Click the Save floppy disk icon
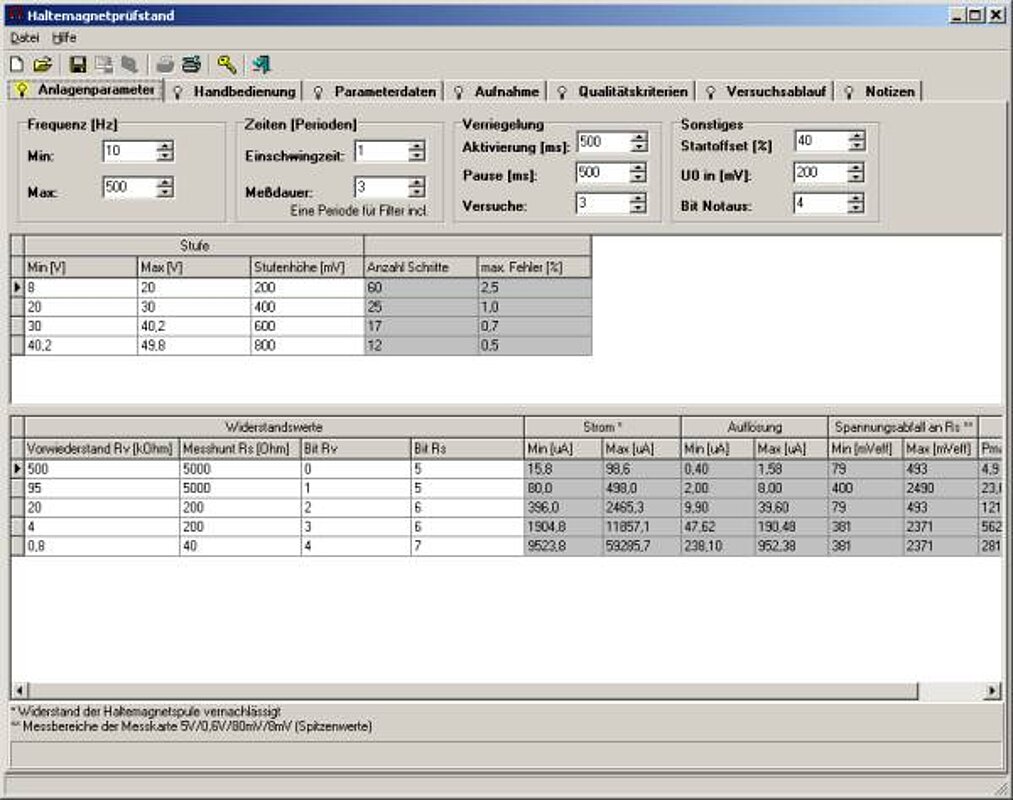 click(x=78, y=64)
